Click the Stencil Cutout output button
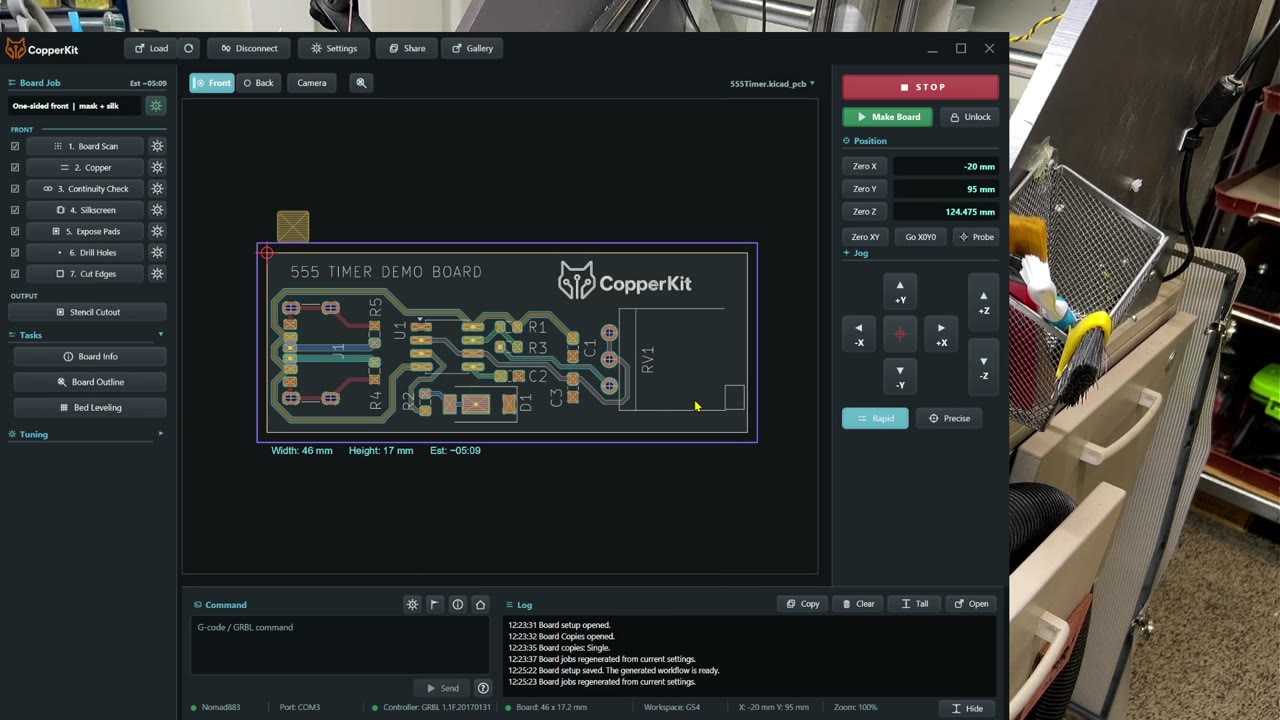This screenshot has height=720, width=1280. pyautogui.click(x=88, y=312)
